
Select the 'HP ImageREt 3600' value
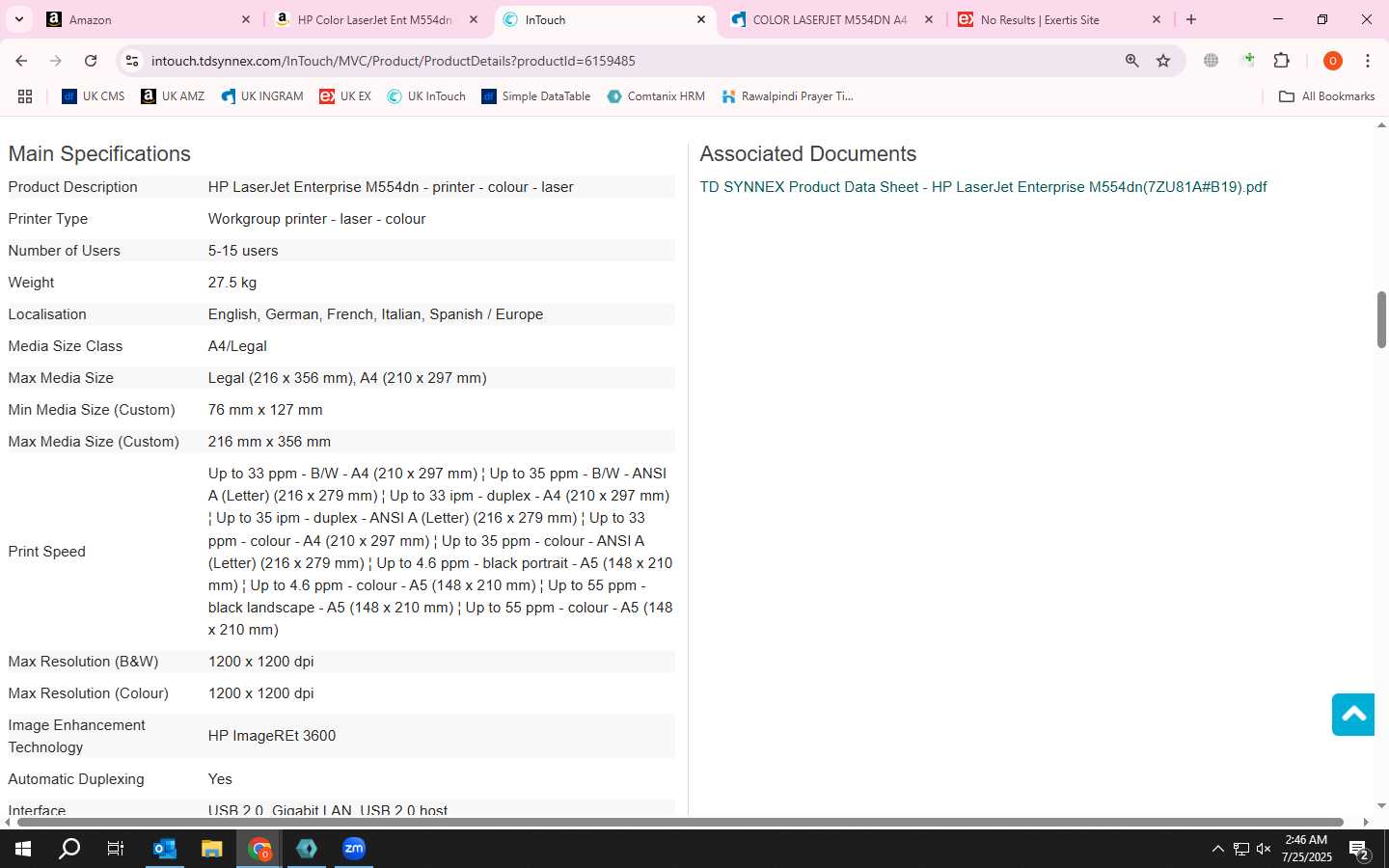click(272, 736)
